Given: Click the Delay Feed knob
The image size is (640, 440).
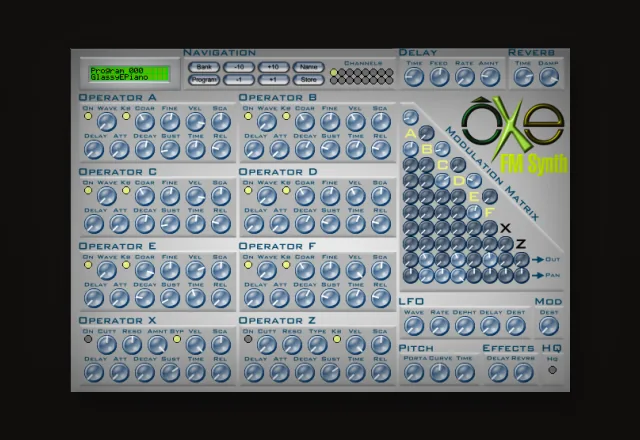Looking at the screenshot, I should [x=439, y=77].
